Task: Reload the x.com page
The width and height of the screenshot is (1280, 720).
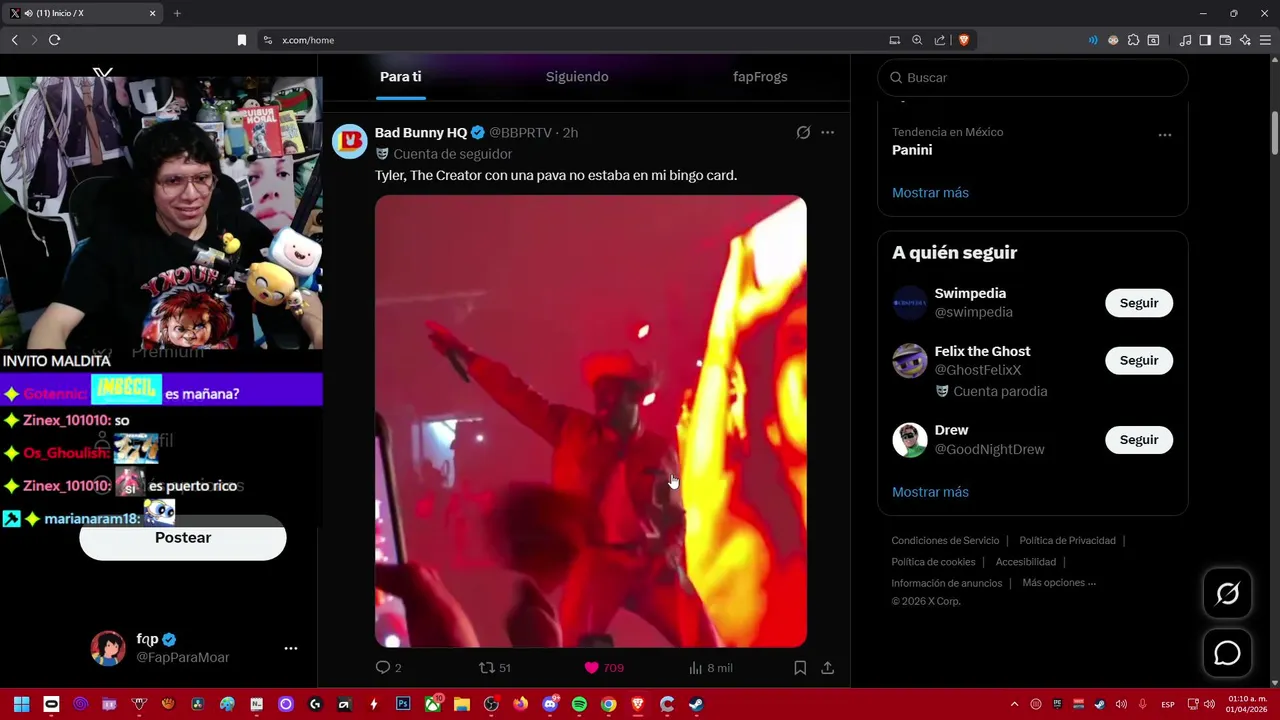Action: pyautogui.click(x=54, y=40)
